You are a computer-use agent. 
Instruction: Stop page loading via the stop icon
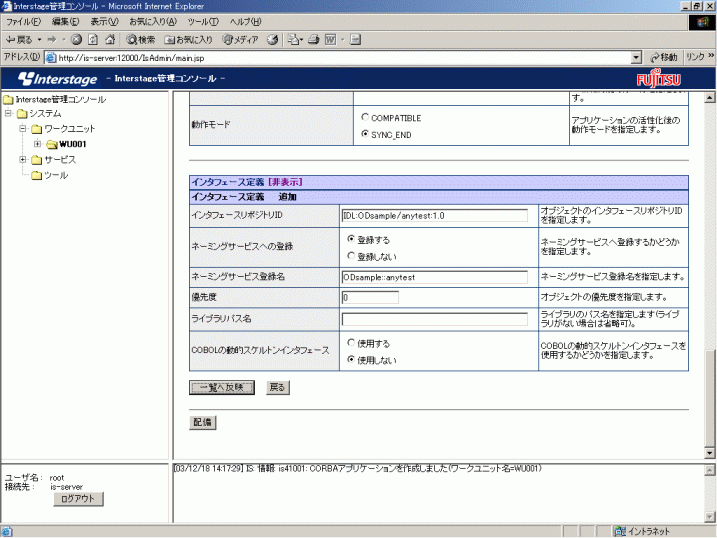(x=76, y=40)
